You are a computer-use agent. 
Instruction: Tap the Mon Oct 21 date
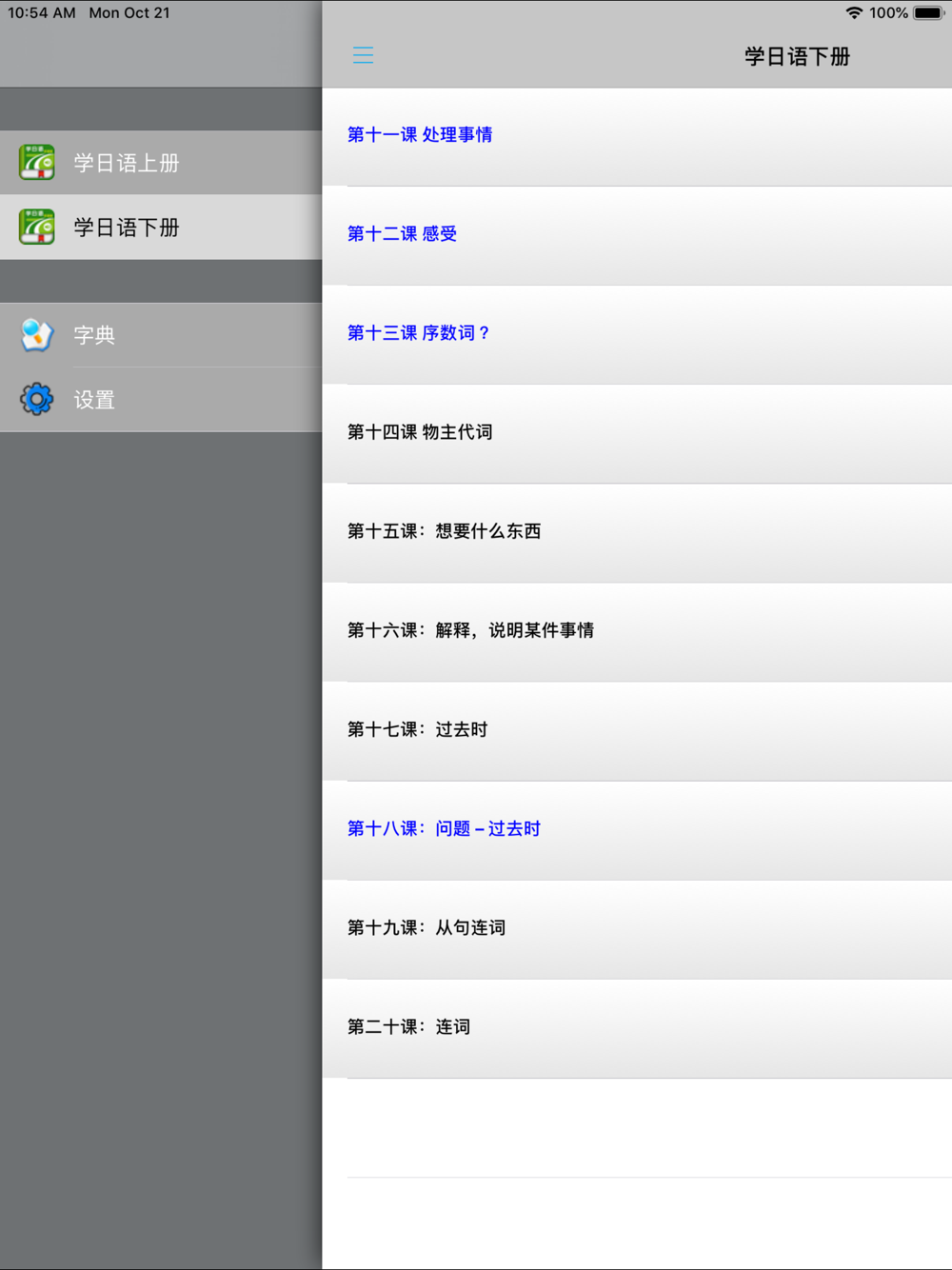point(129,13)
